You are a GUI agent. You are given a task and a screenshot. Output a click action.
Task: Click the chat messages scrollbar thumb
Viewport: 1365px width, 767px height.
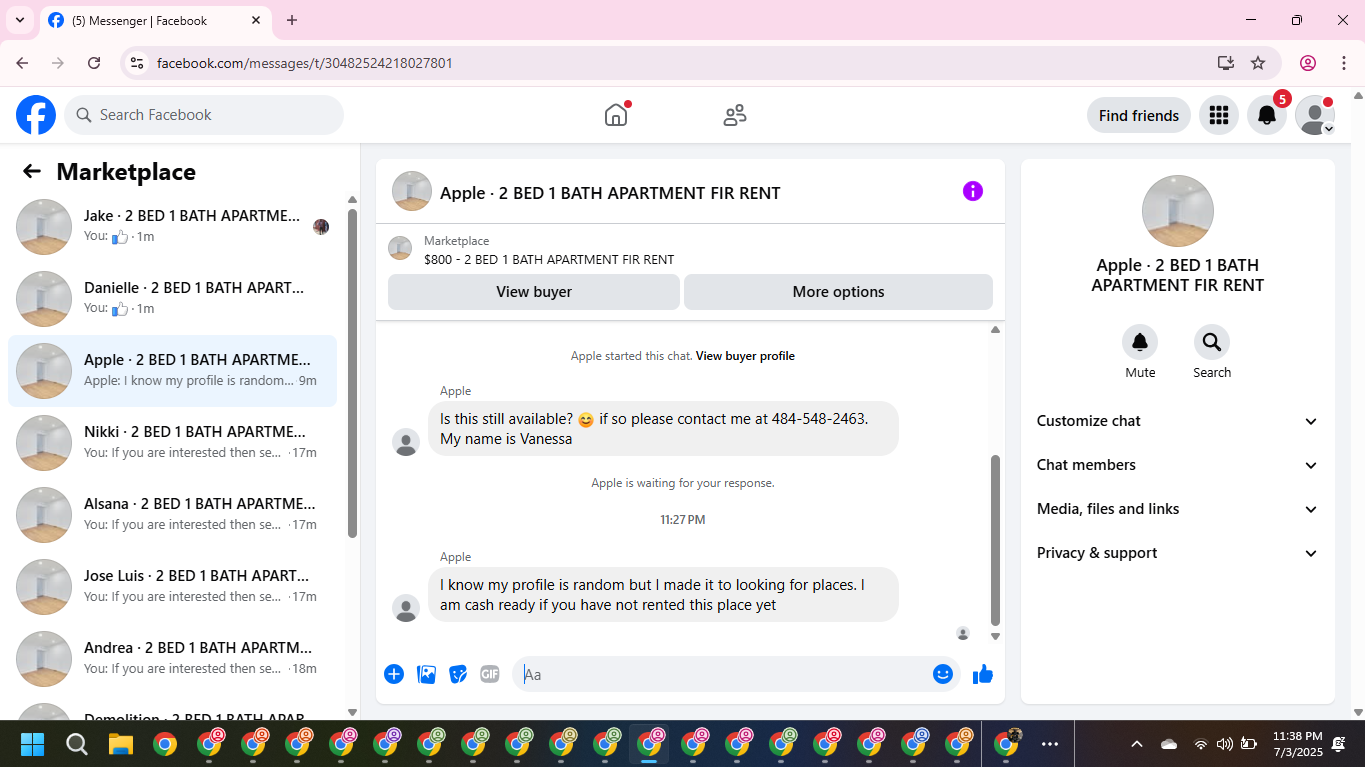[x=995, y=540]
